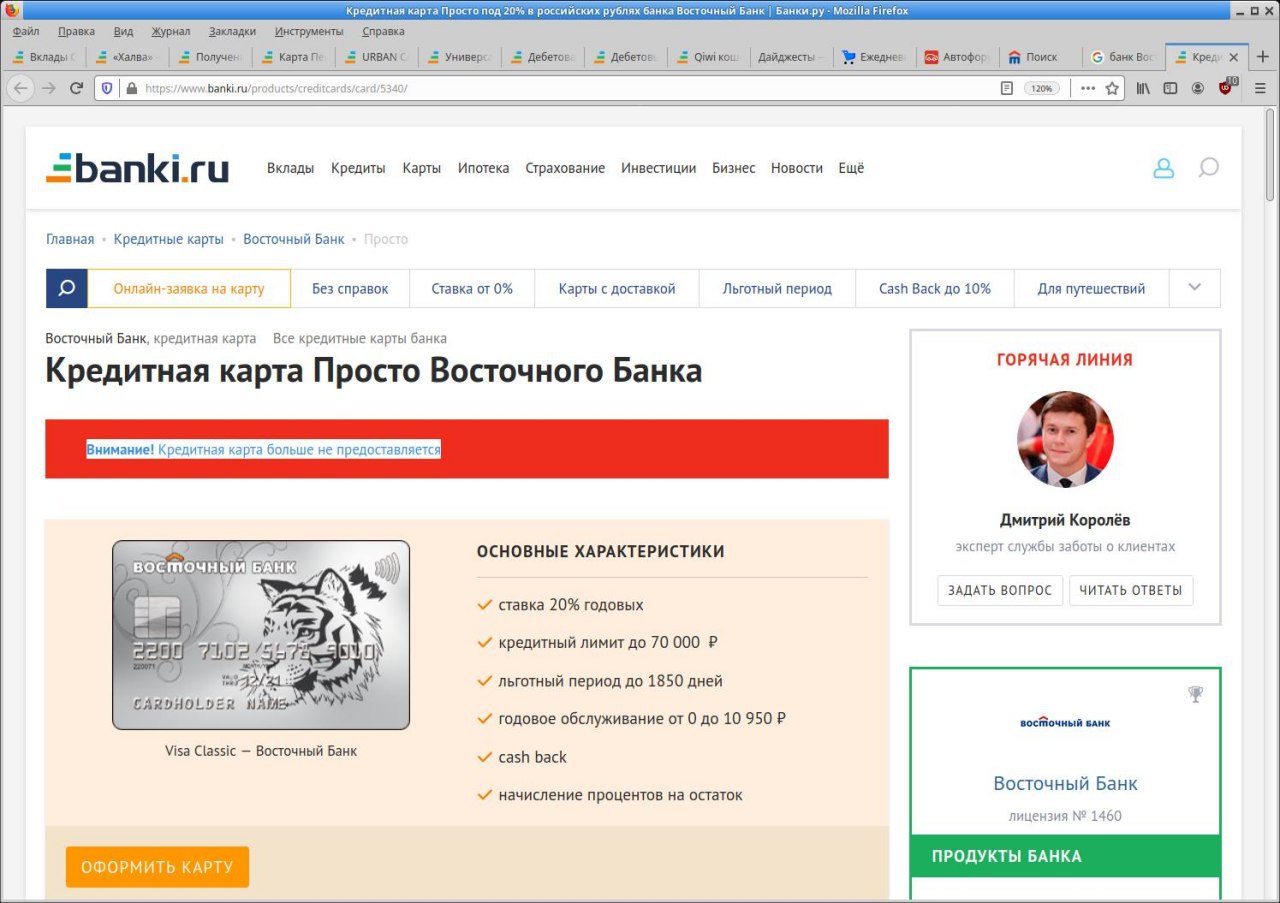
Task: Open Карты in site navigation
Action: pos(422,168)
